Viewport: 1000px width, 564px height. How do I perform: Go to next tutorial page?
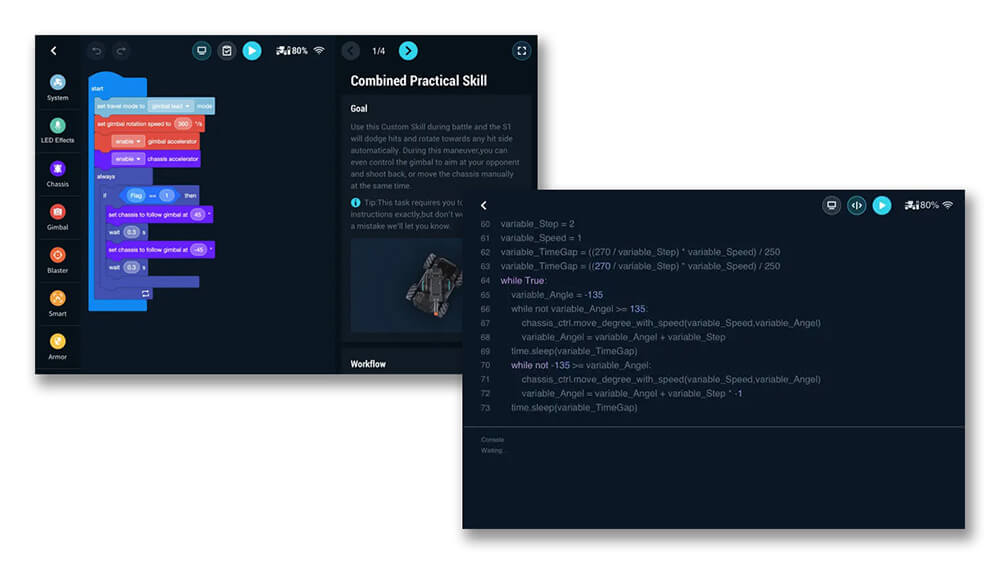coord(408,50)
